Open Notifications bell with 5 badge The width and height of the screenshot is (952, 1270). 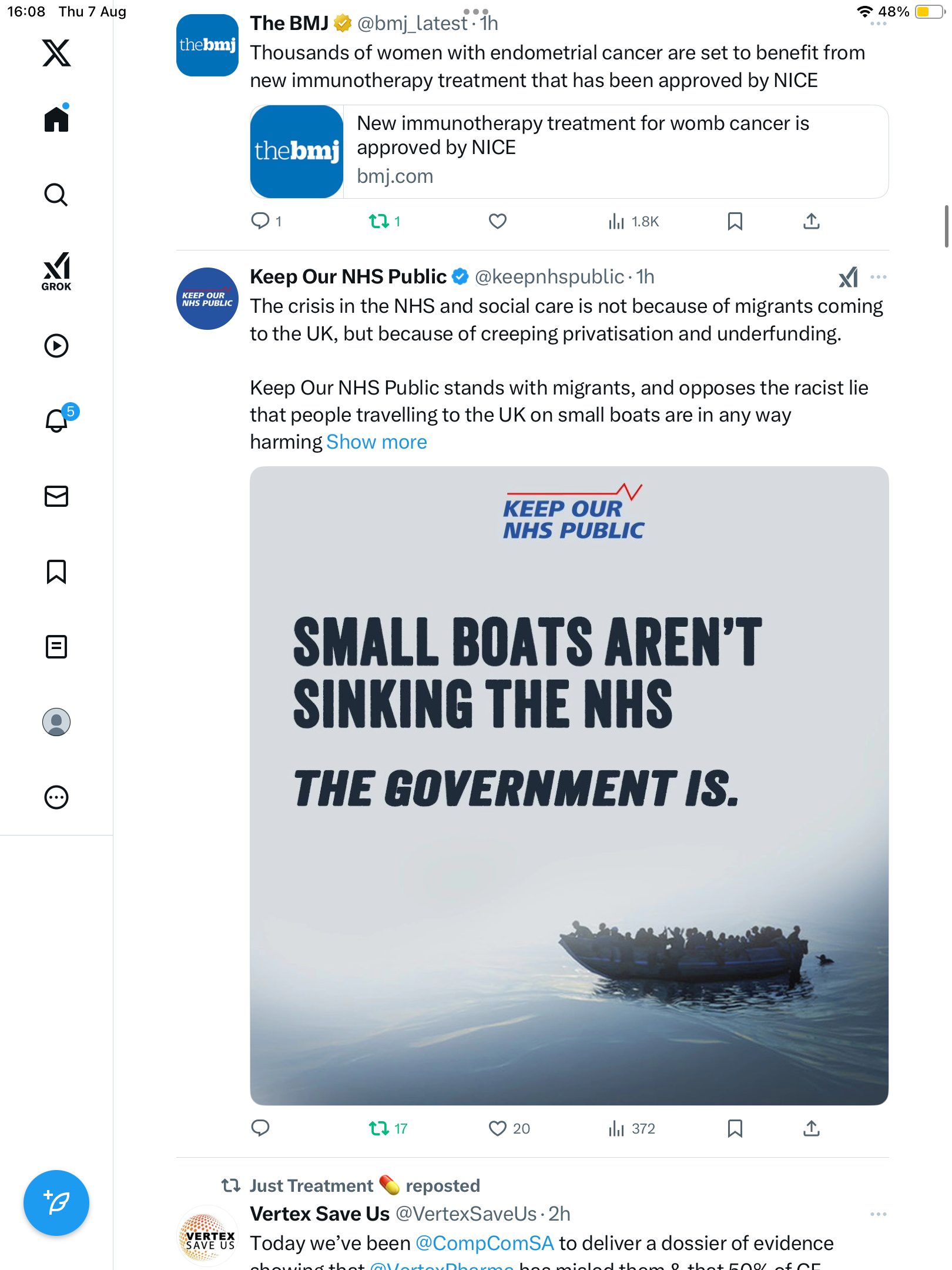[x=58, y=420]
